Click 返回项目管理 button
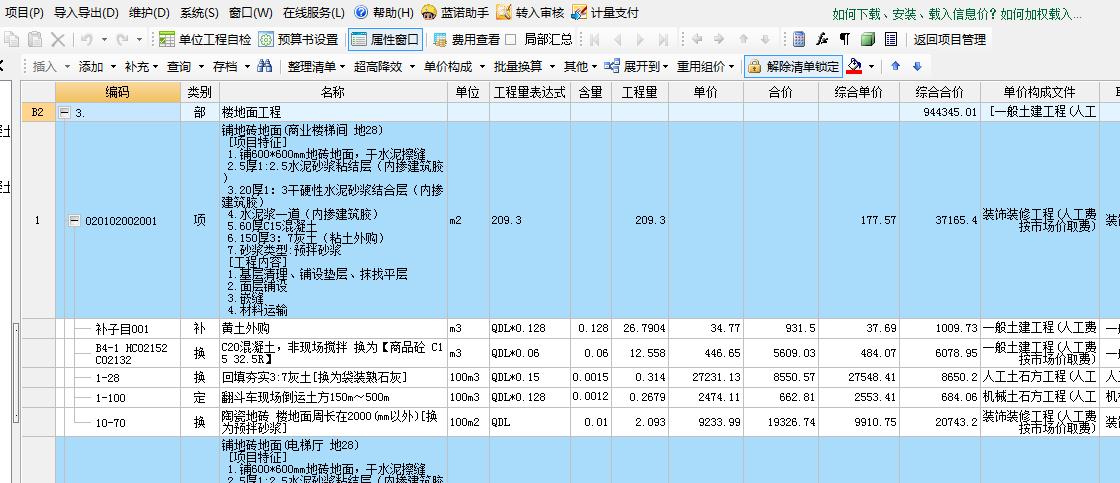Screen dimensions: 1120x483 (x=949, y=39)
